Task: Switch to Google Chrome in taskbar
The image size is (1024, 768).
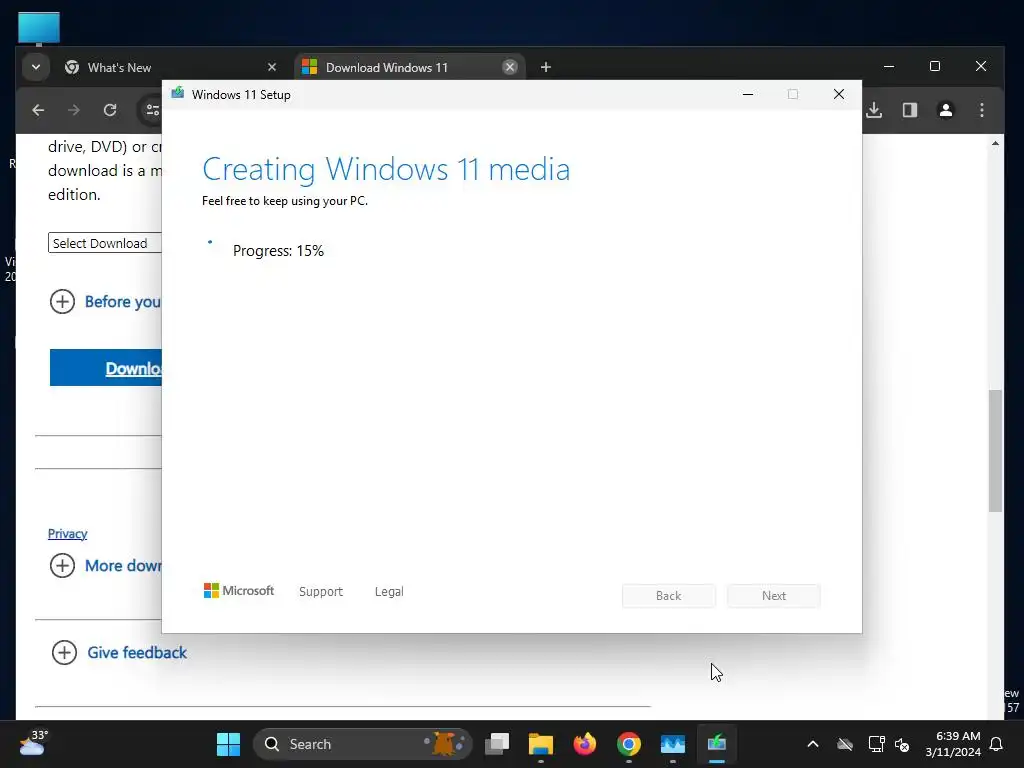Action: (629, 744)
